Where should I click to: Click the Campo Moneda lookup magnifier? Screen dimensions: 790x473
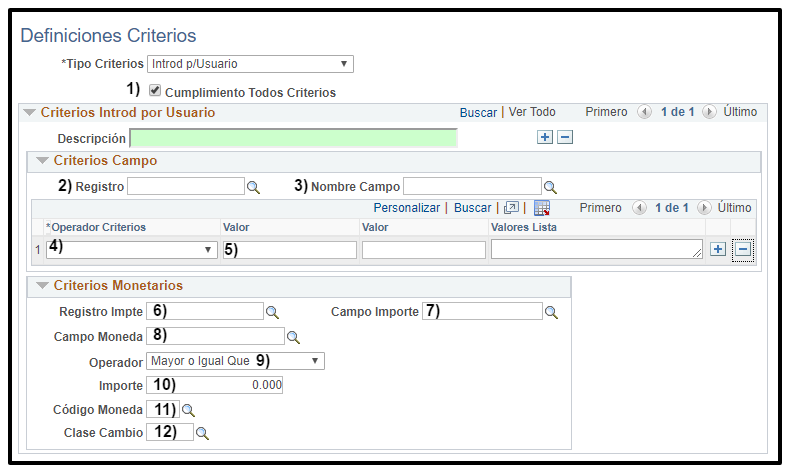(x=293, y=337)
